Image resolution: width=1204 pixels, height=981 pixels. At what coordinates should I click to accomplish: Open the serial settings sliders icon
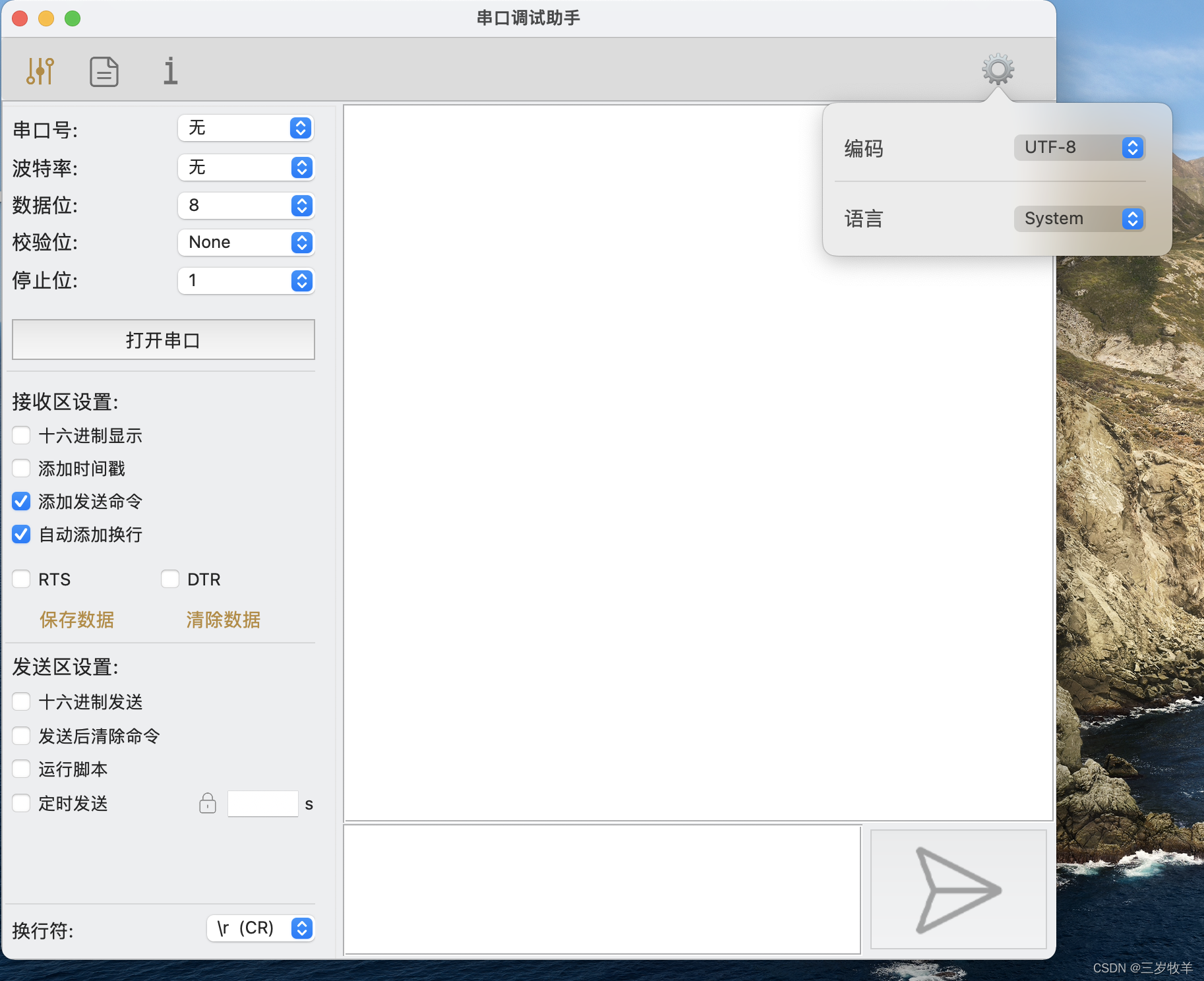point(40,71)
